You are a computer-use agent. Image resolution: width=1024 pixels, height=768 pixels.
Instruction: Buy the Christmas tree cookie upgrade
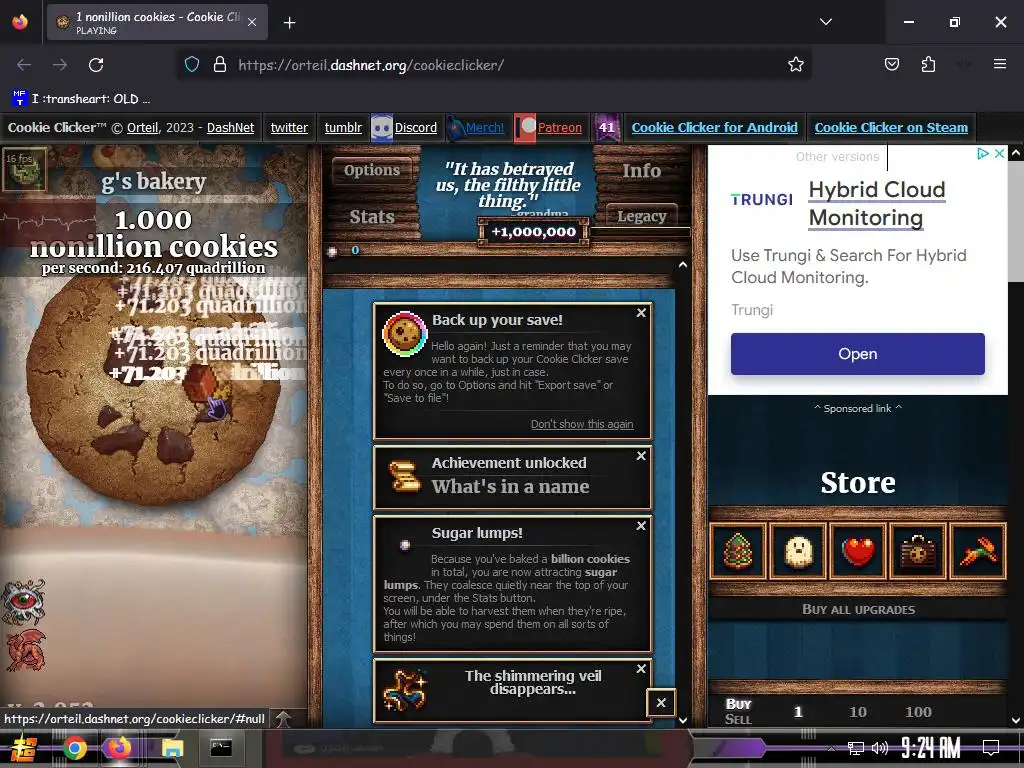738,551
